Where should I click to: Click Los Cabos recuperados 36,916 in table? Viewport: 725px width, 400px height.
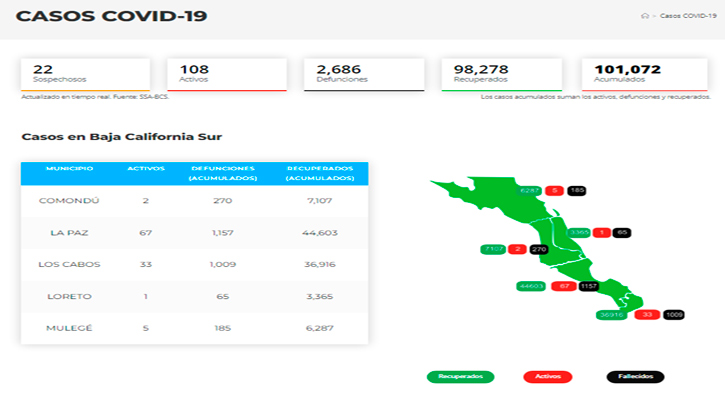320,265
